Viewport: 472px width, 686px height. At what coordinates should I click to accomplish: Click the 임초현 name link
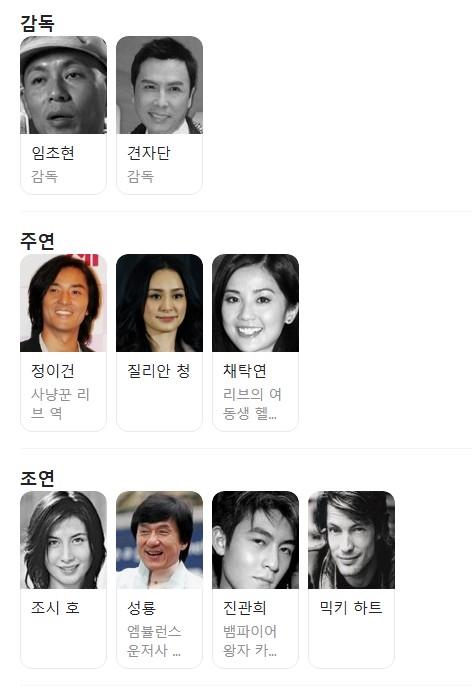[x=52, y=153]
